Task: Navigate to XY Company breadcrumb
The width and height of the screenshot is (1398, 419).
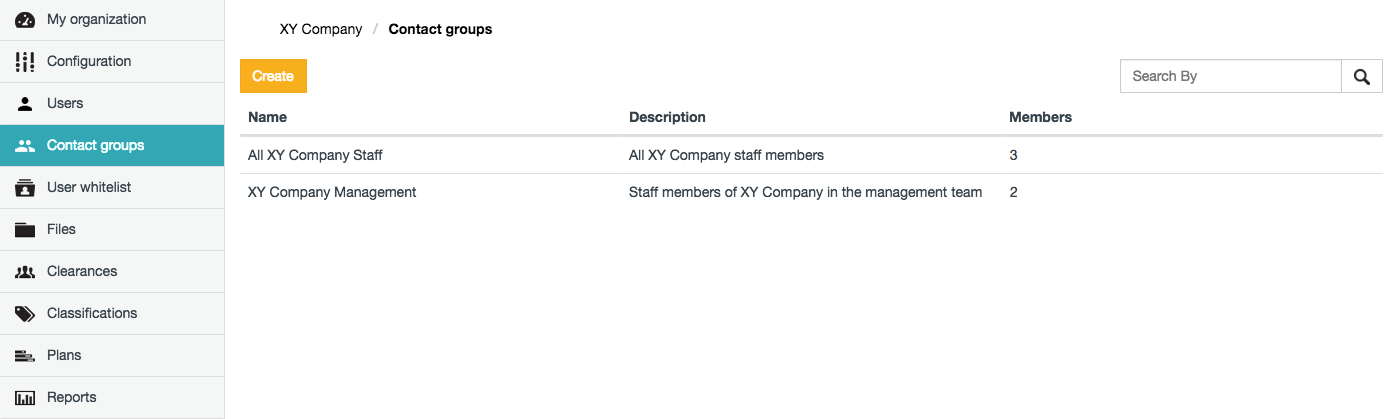Action: [x=320, y=29]
